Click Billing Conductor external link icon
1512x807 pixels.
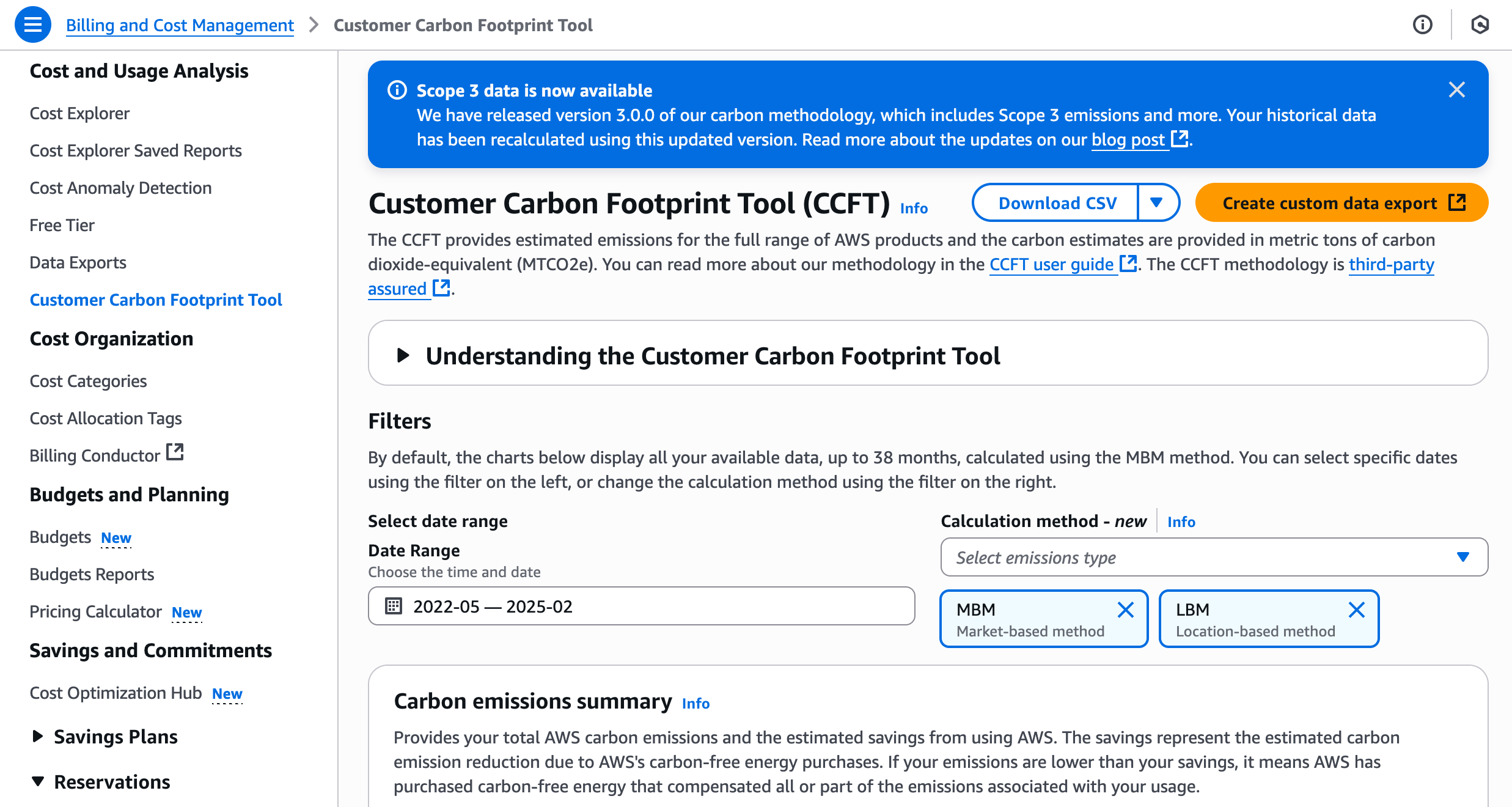175,452
